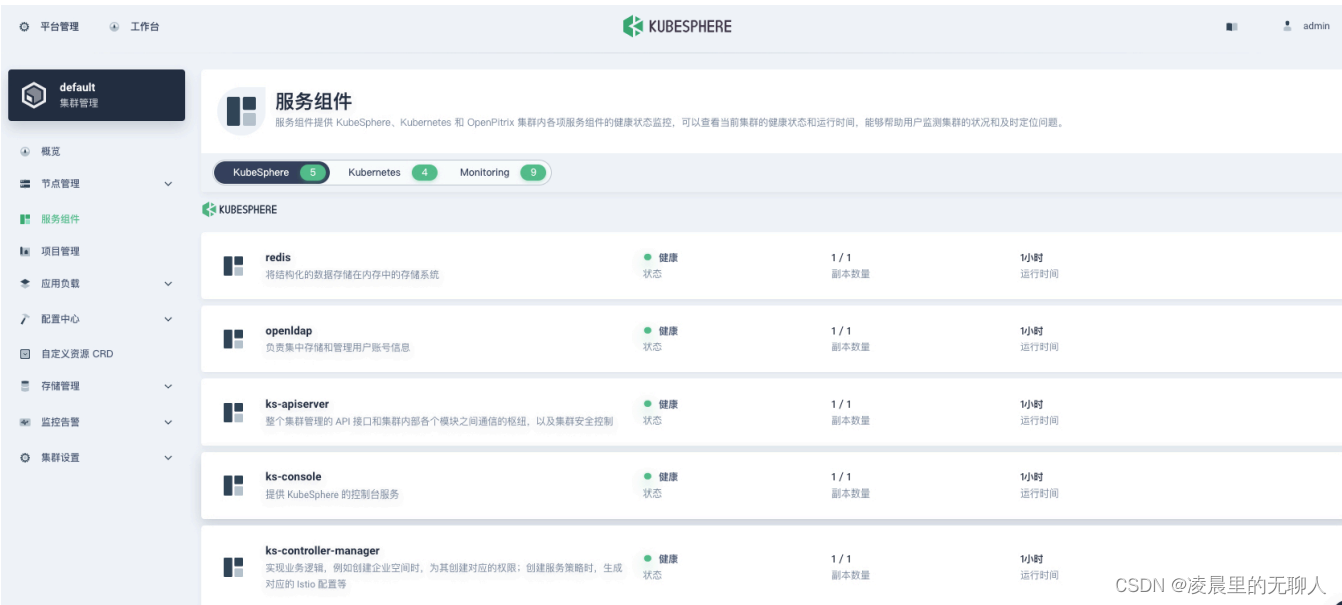Click the 概览 overview sidebar icon

[25, 152]
